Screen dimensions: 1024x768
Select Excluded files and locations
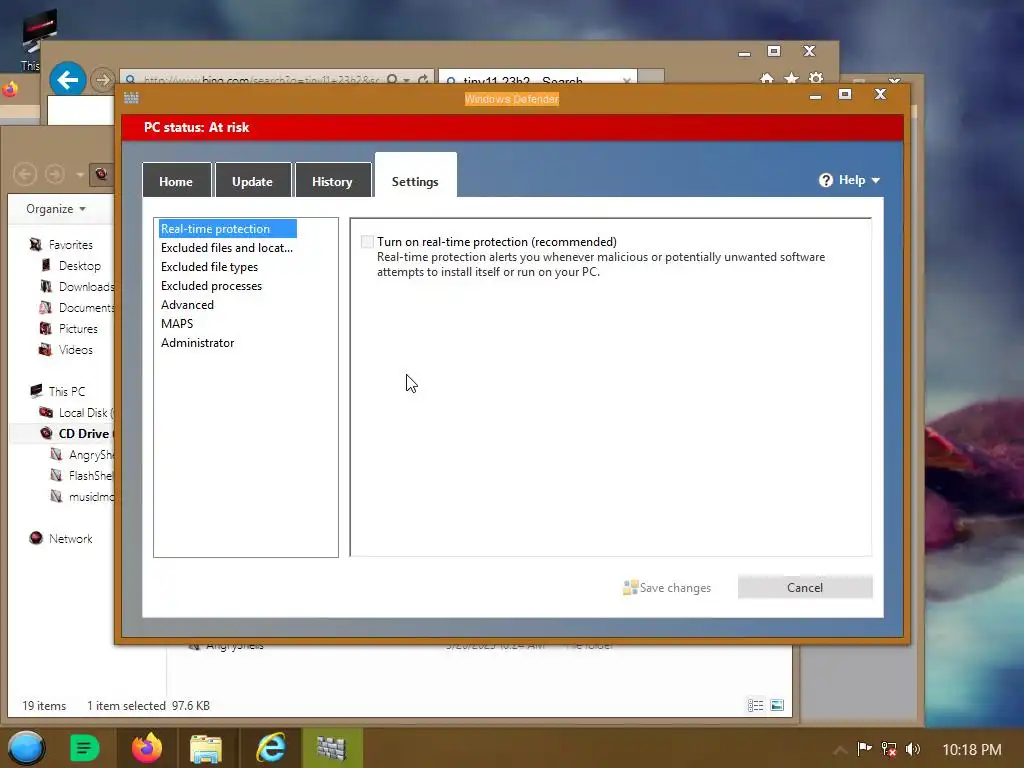coord(227,248)
